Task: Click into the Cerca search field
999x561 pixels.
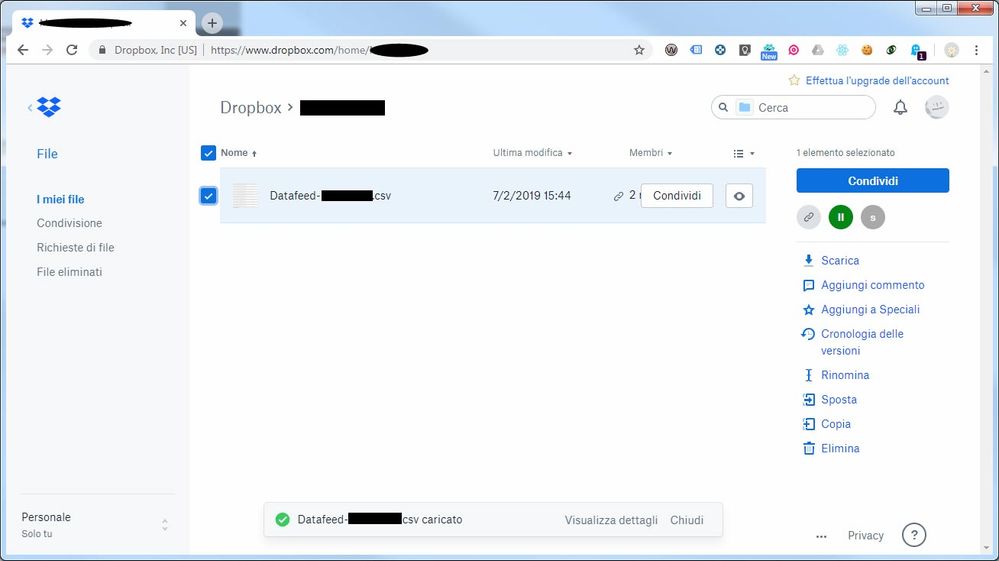Action: (793, 108)
